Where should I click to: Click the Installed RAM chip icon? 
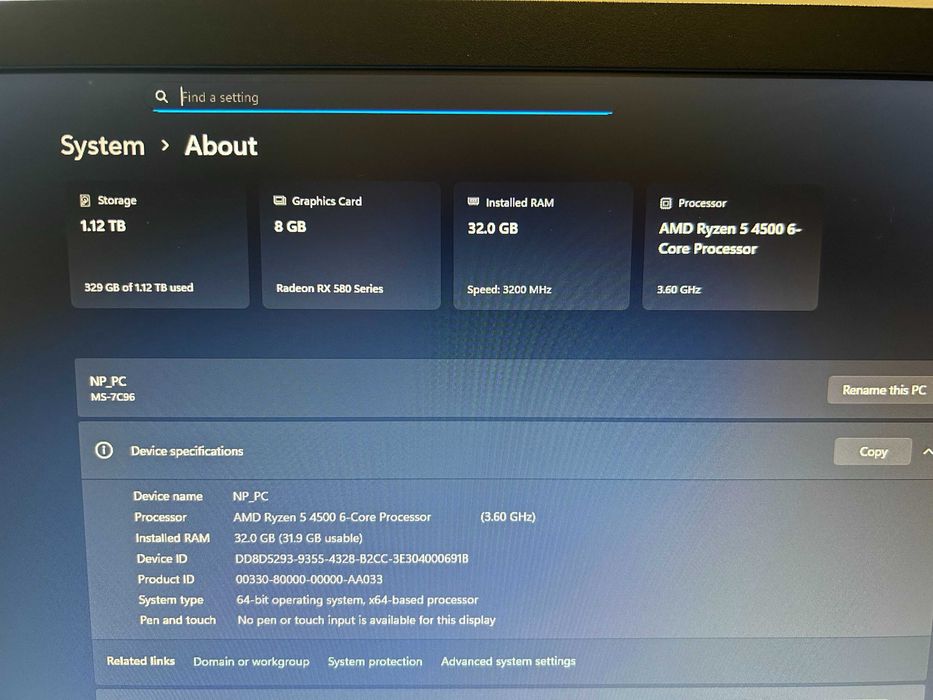pyautogui.click(x=474, y=202)
